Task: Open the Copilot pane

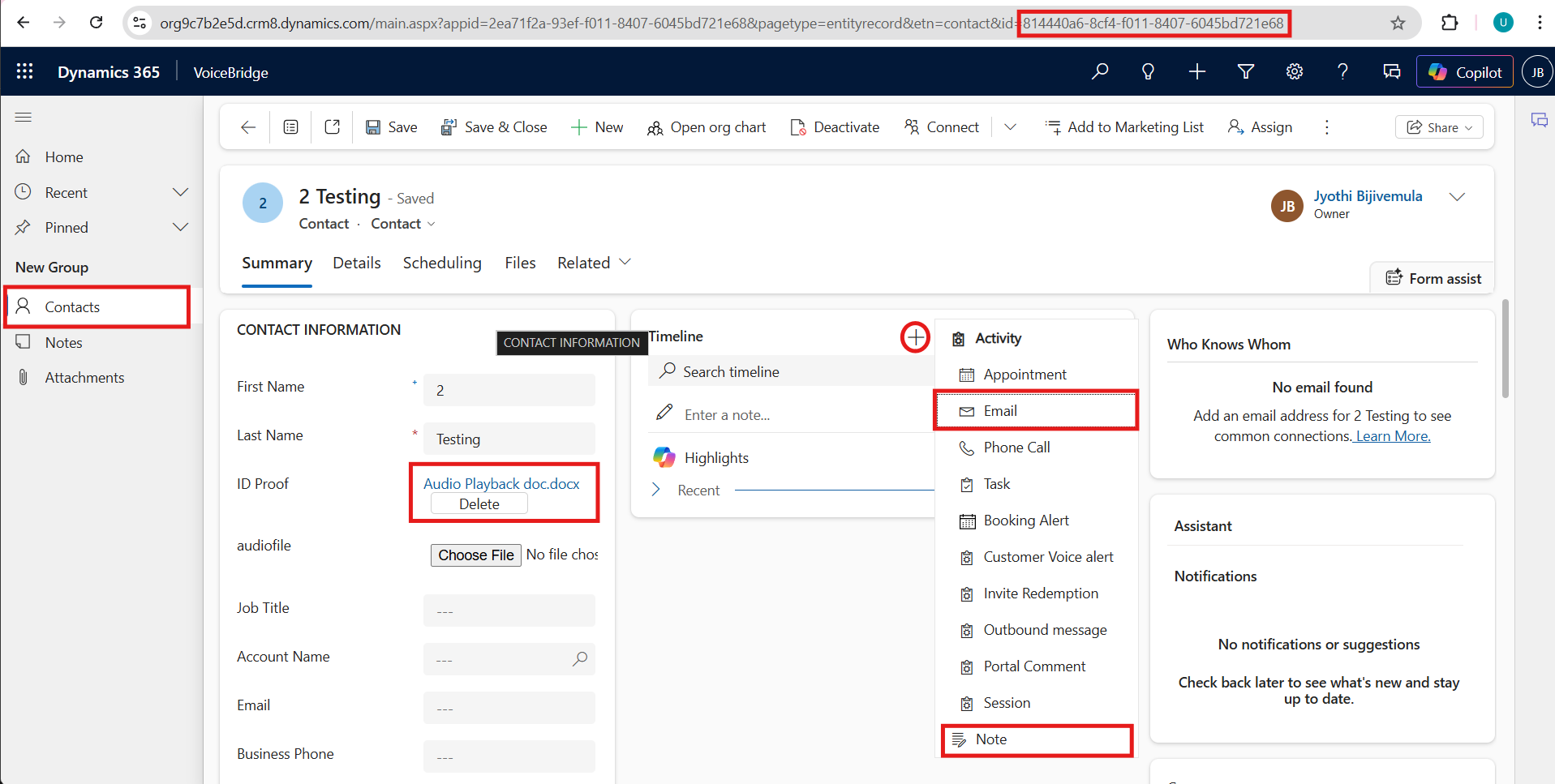Action: point(1465,72)
